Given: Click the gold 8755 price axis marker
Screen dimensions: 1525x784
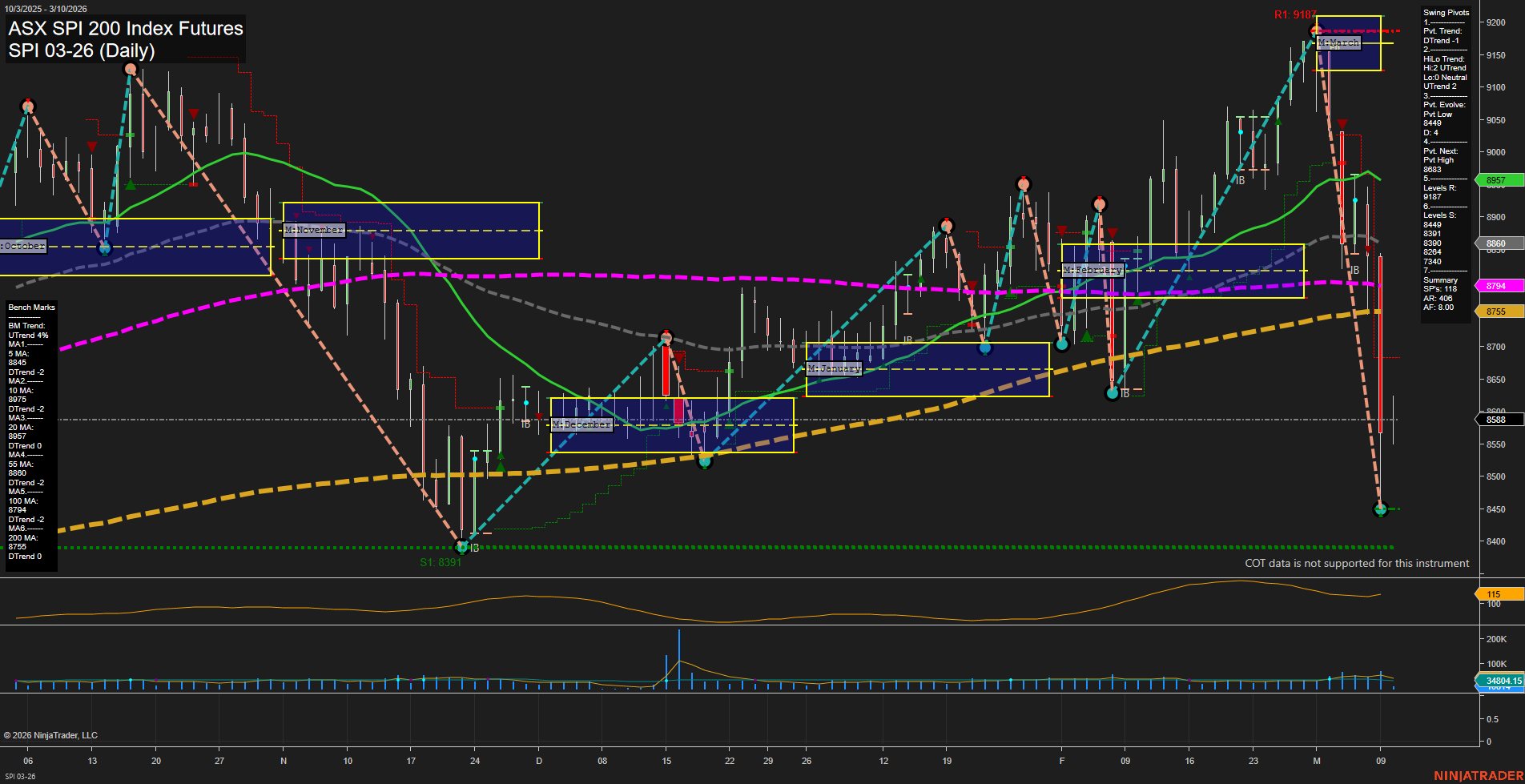Looking at the screenshot, I should (x=1497, y=311).
